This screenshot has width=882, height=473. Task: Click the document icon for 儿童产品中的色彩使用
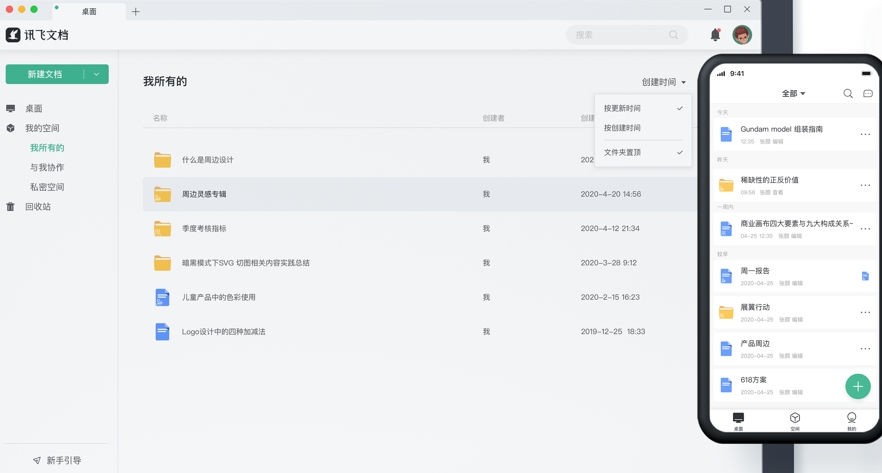click(x=162, y=297)
